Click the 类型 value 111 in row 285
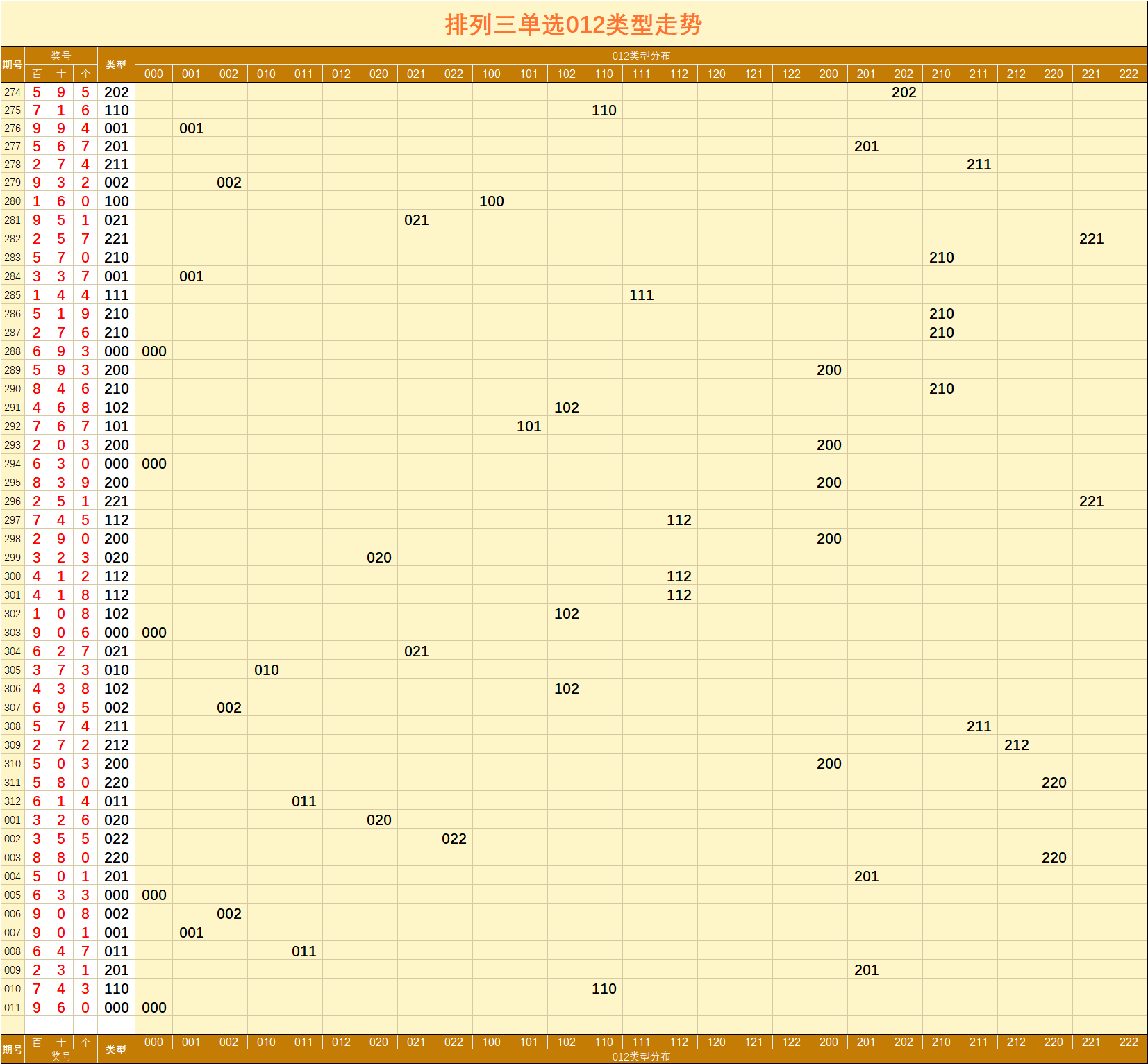 tap(116, 294)
